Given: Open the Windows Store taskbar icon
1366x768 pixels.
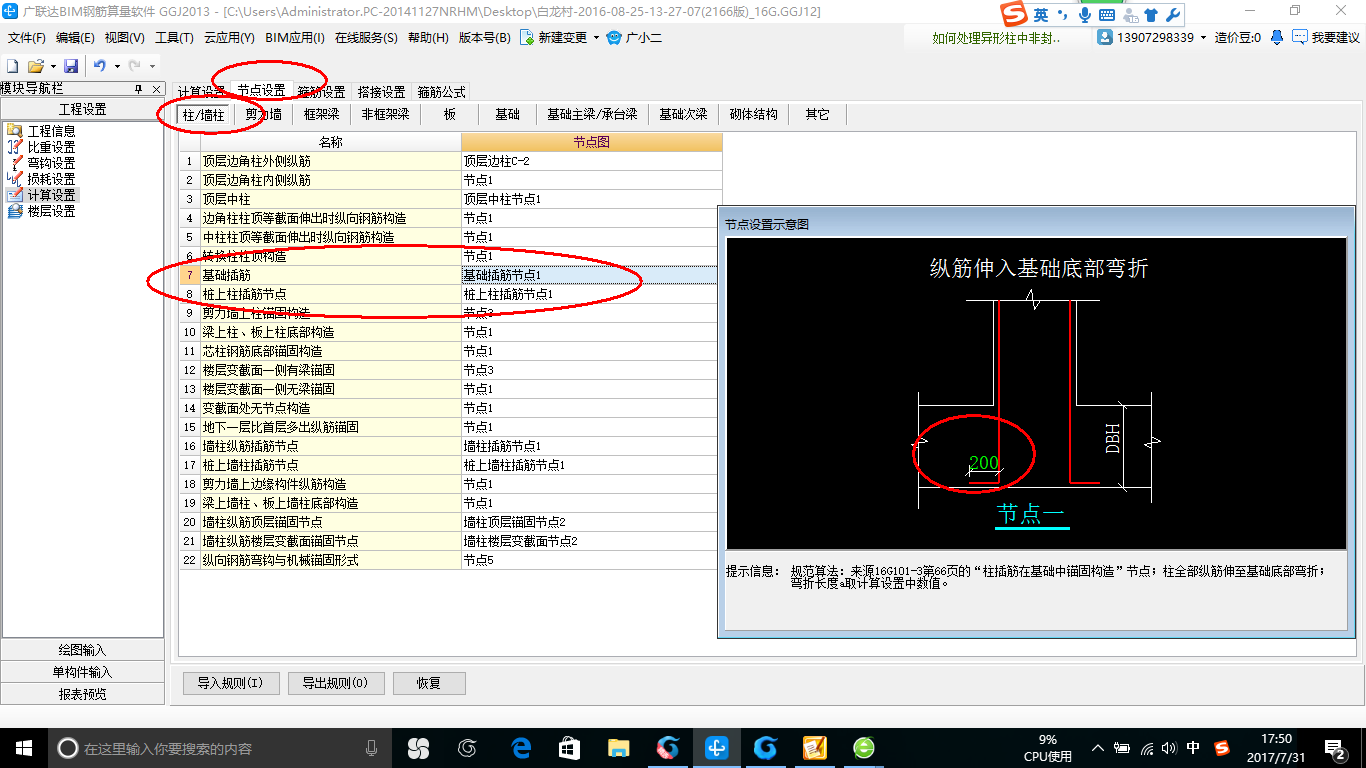Looking at the screenshot, I should click(569, 747).
